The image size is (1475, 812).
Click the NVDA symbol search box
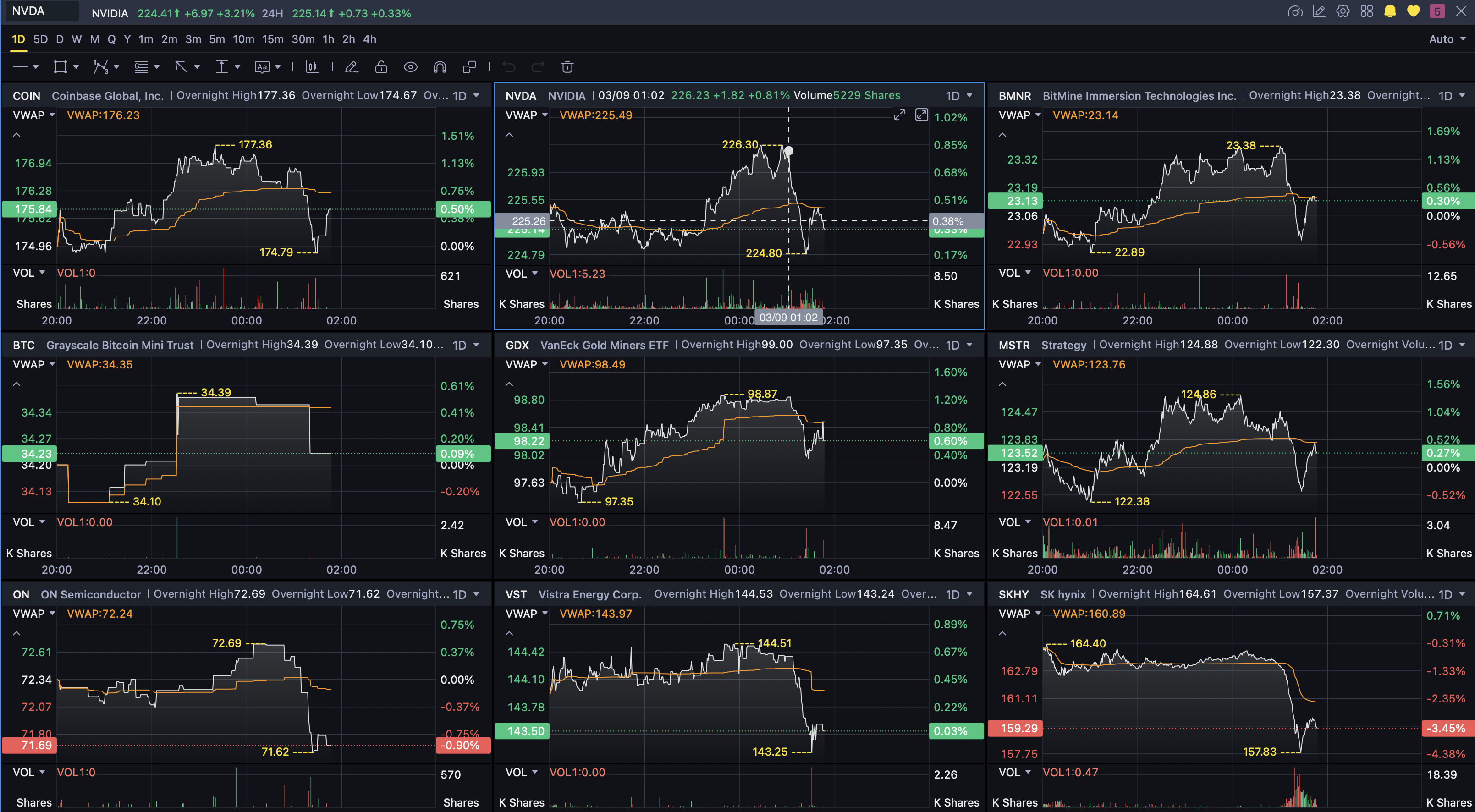42,11
